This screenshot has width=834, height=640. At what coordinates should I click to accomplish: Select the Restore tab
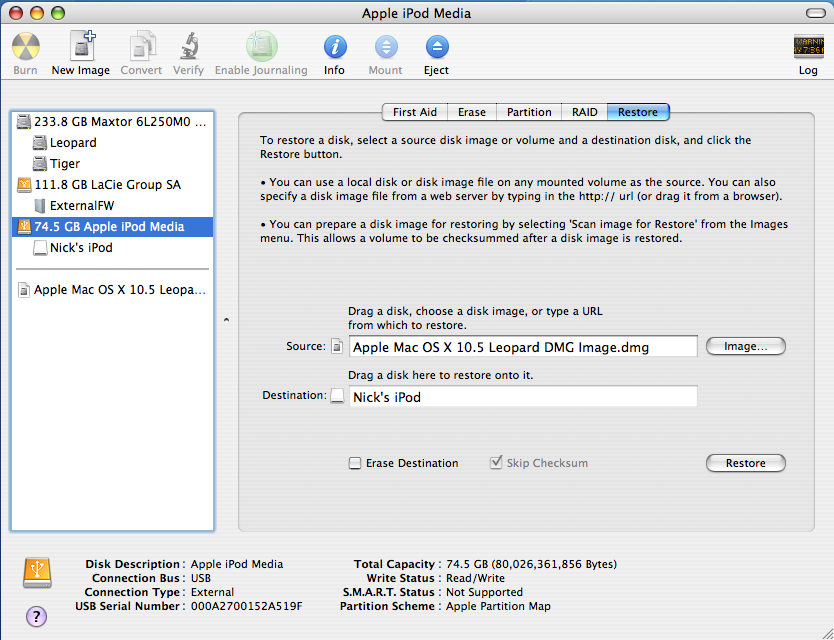(638, 112)
